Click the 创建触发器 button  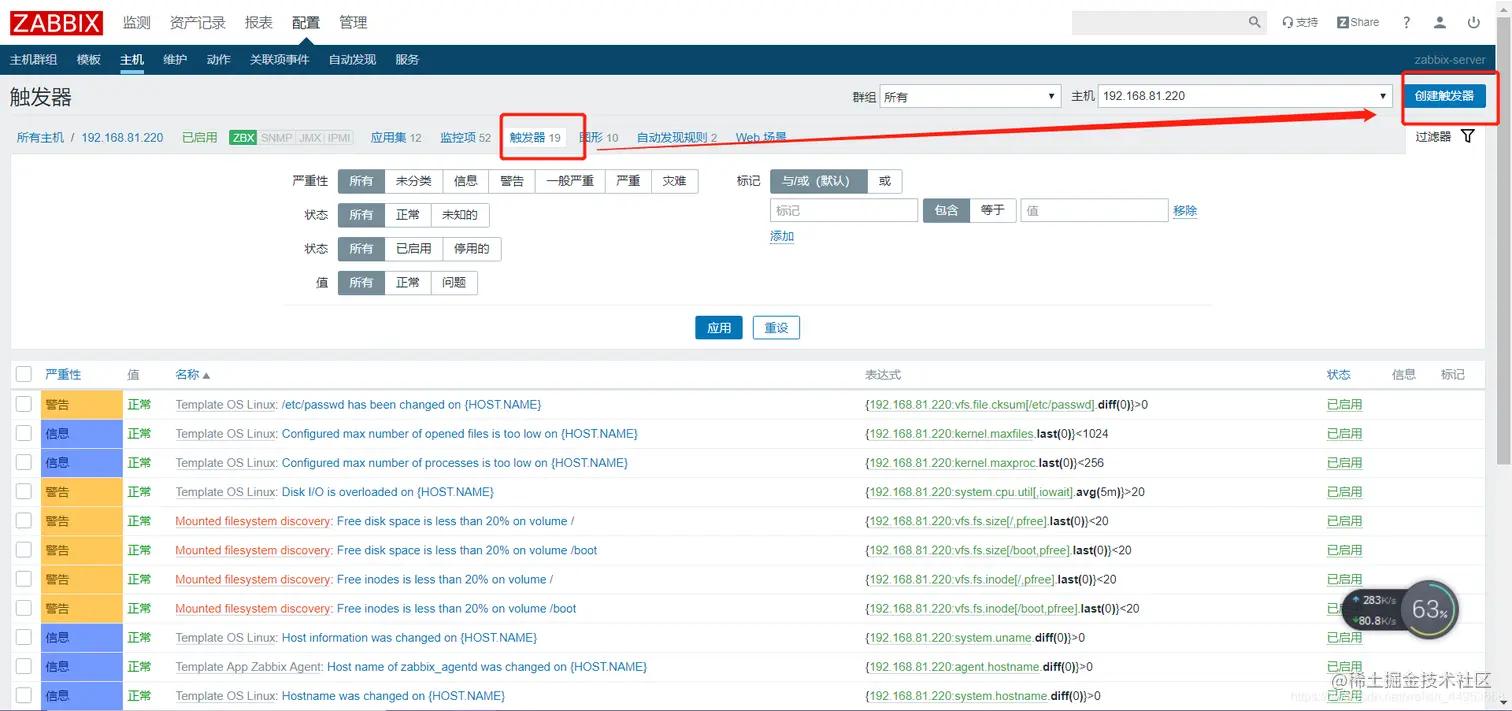click(x=1444, y=96)
